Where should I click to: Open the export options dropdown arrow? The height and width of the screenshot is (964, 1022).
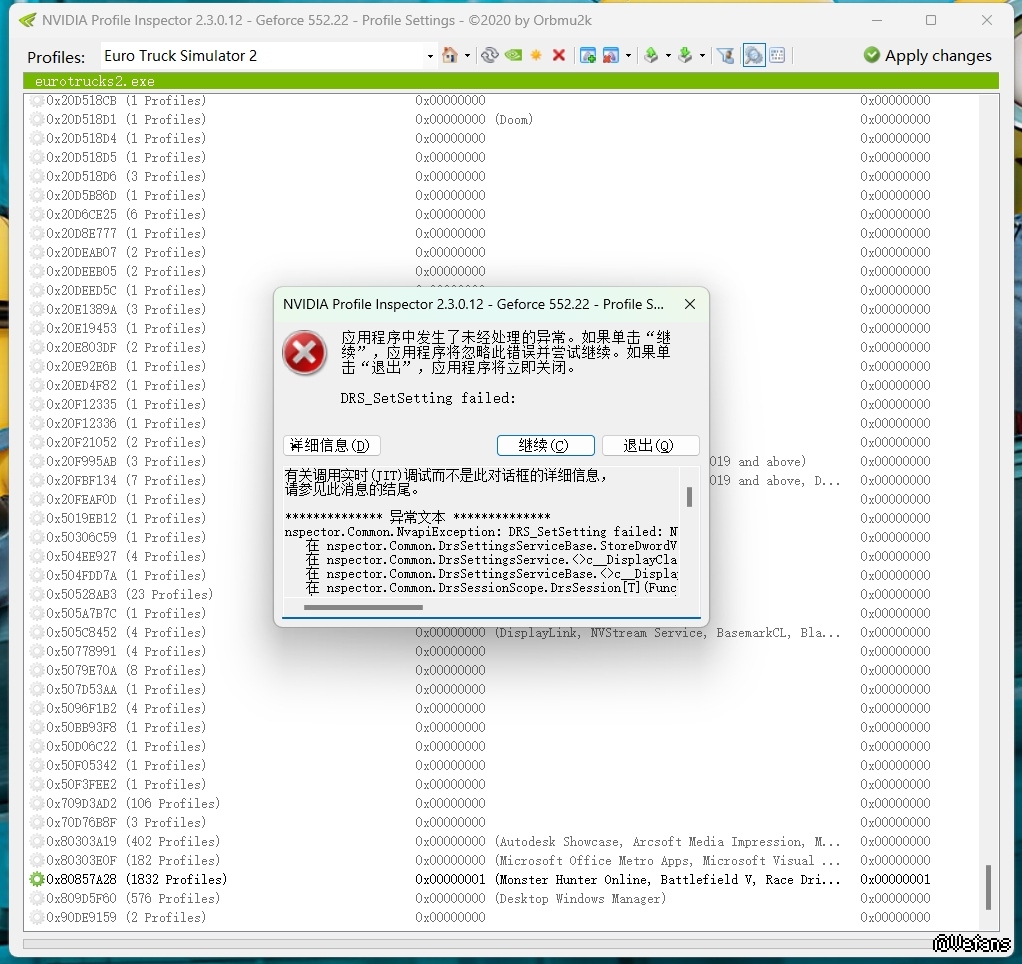point(668,56)
